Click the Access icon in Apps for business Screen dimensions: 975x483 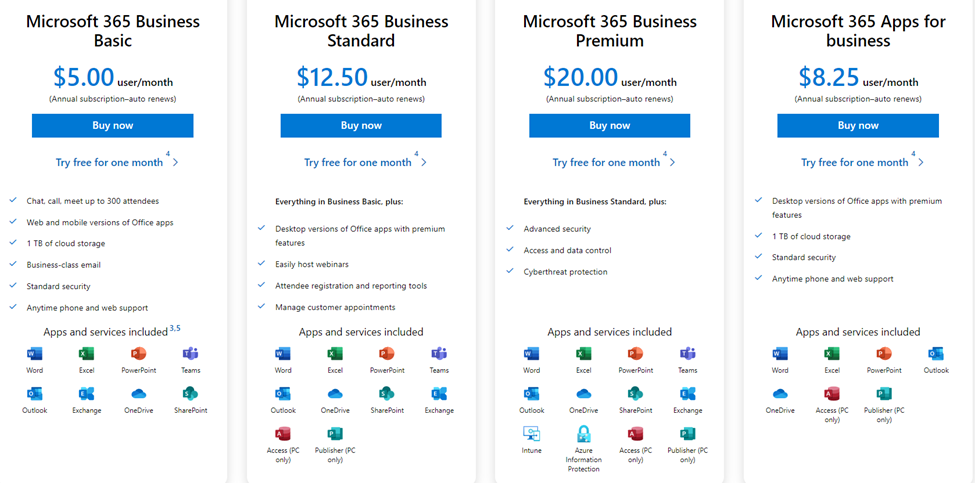(832, 393)
